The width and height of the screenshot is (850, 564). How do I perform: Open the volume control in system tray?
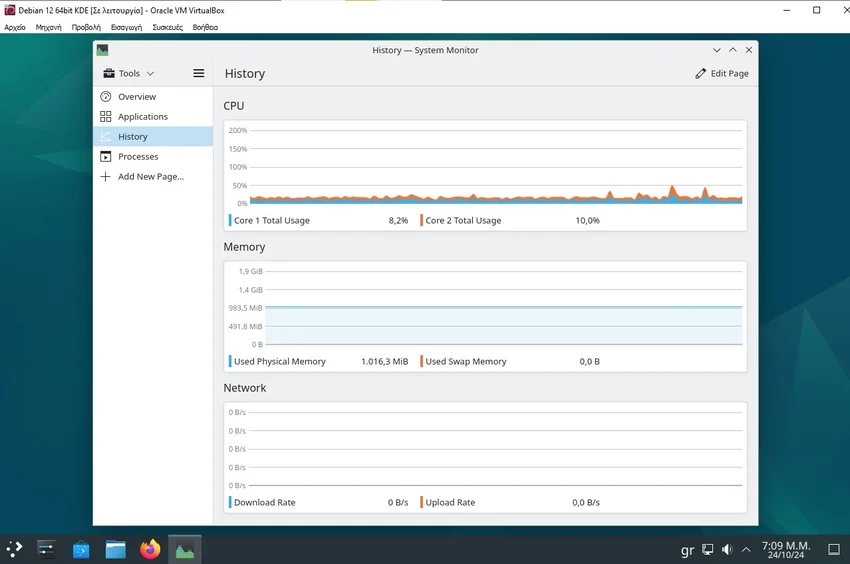tap(727, 549)
